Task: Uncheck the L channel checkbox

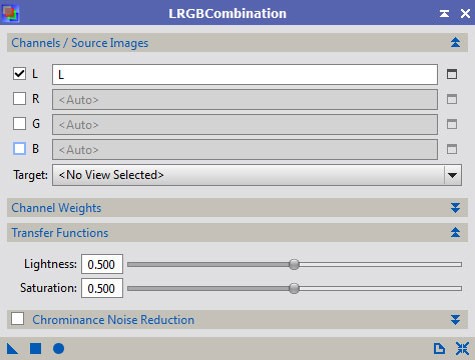Action: 19,73
